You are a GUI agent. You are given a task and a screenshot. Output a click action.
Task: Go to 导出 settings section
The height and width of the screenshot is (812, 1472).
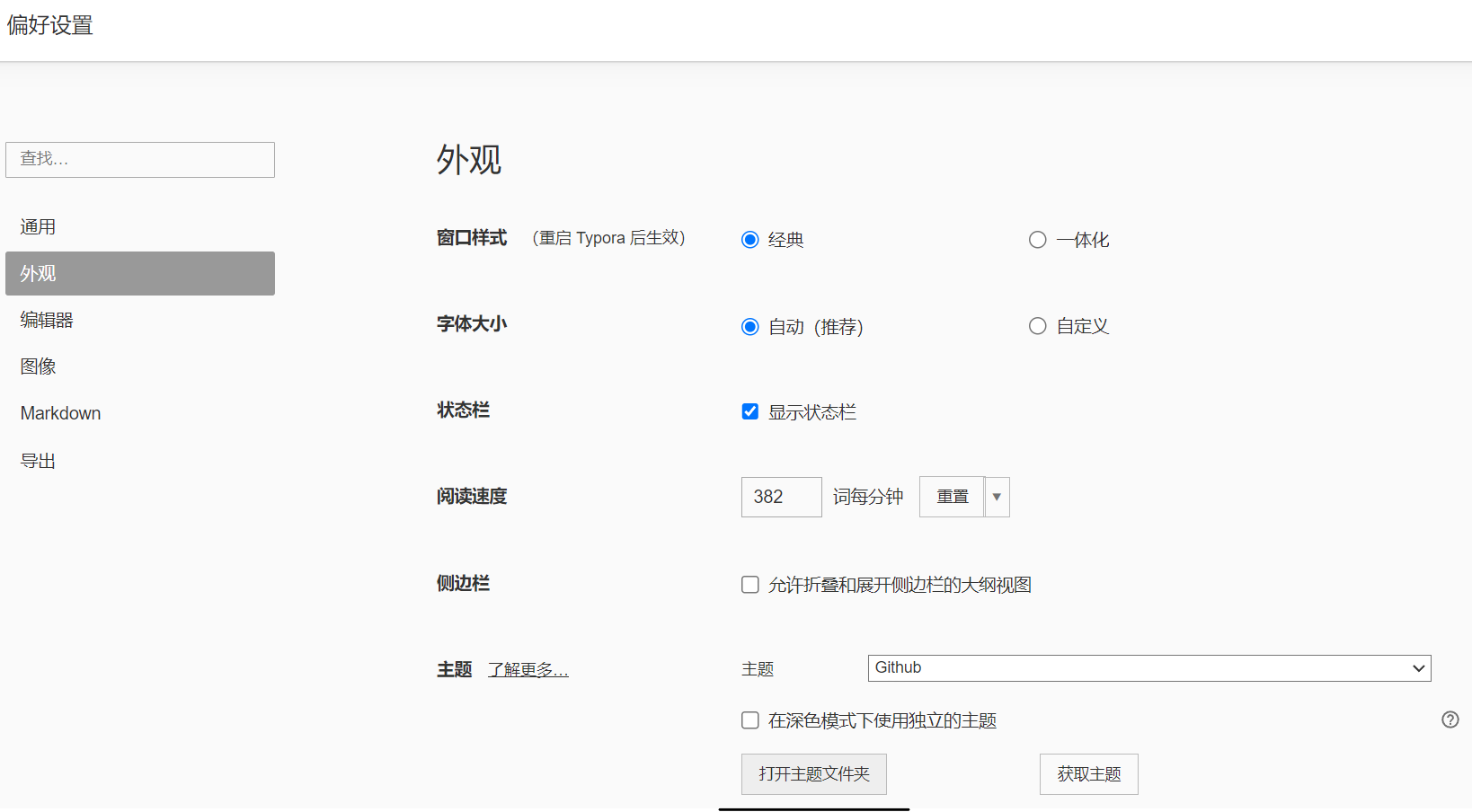pos(140,461)
